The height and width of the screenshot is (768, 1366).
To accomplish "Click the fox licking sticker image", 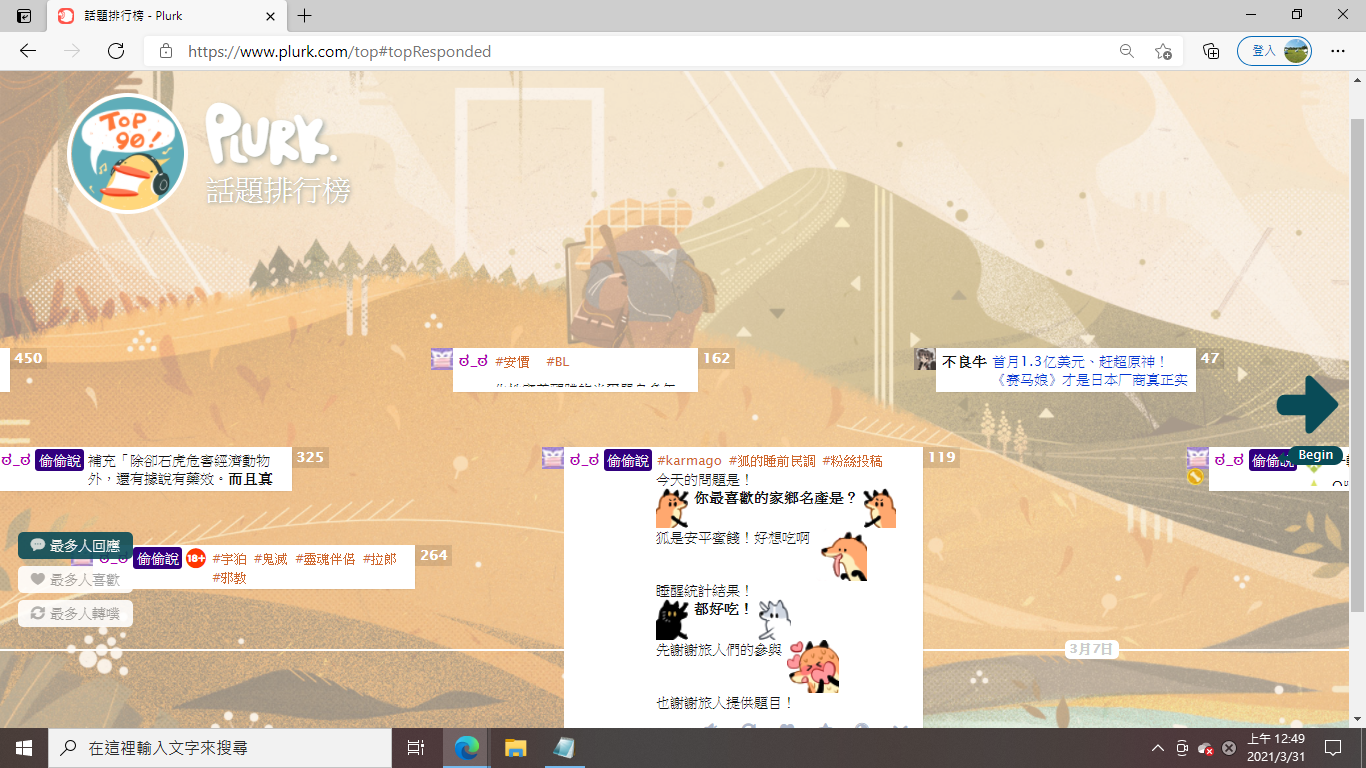I will pos(843,557).
